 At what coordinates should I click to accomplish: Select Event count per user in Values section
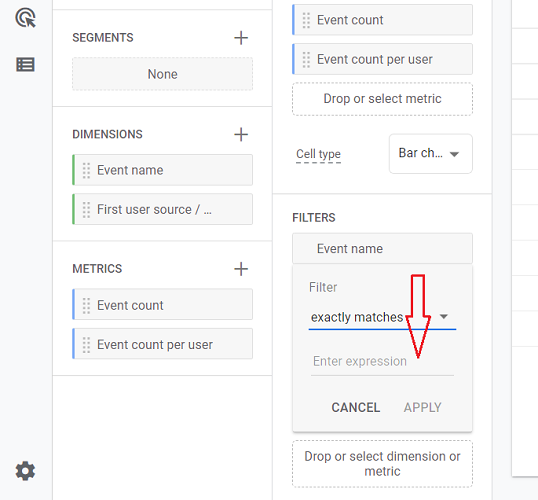point(382,59)
